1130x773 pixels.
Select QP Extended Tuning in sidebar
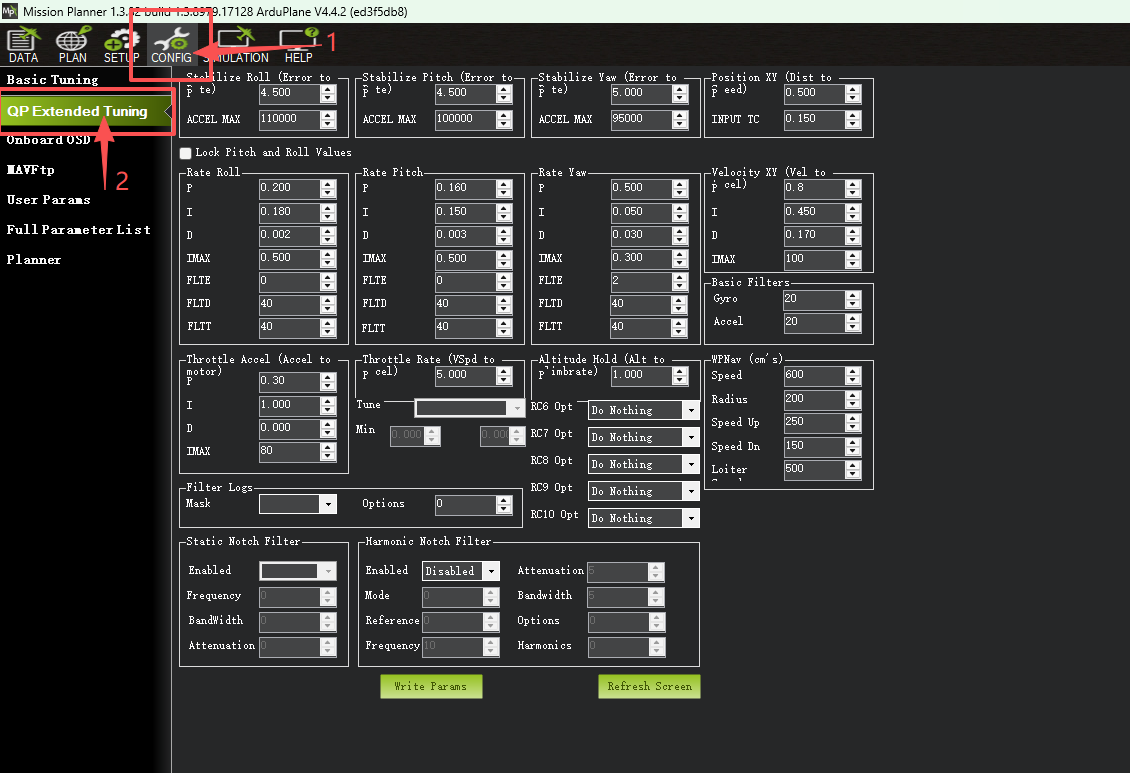pos(86,112)
